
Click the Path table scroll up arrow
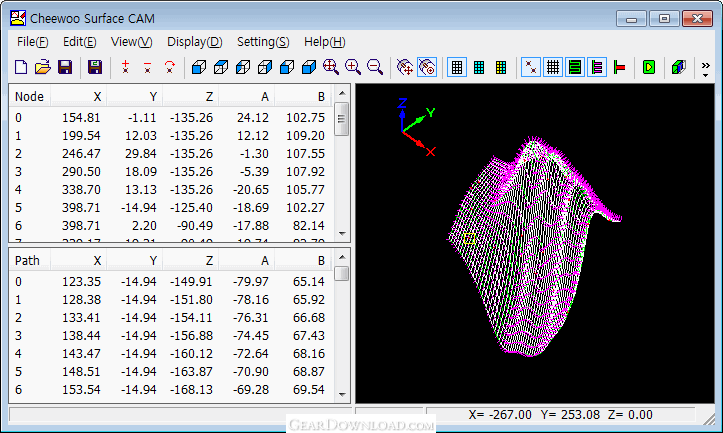pyautogui.click(x=342, y=257)
